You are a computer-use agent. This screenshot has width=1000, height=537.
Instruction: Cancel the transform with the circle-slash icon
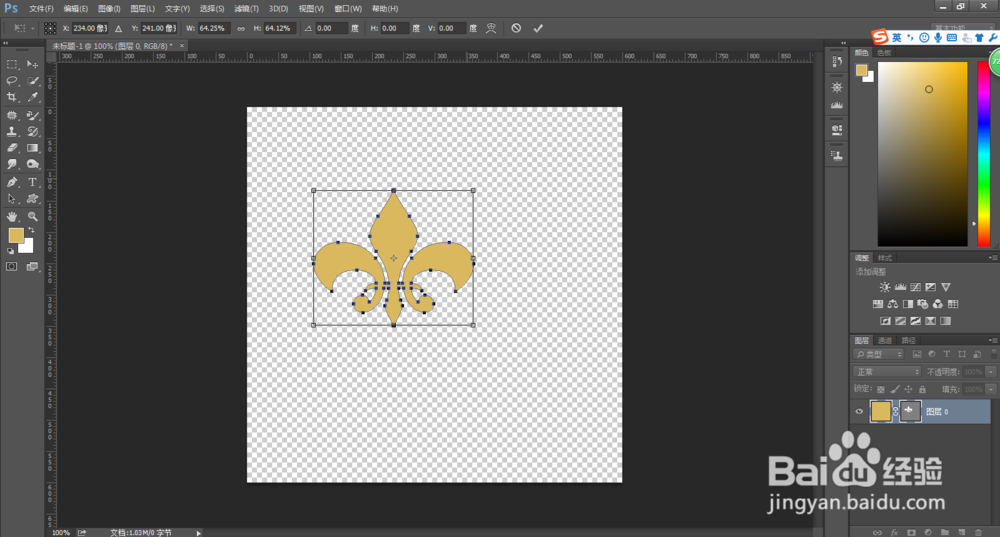517,28
